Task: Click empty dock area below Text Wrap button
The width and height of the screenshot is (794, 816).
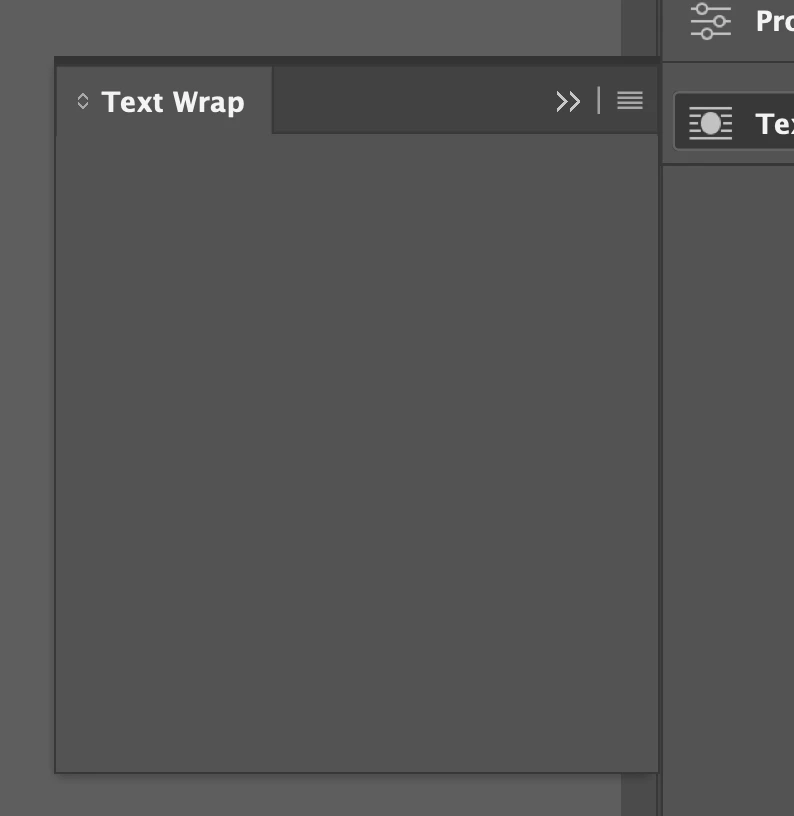Action: tap(728, 489)
